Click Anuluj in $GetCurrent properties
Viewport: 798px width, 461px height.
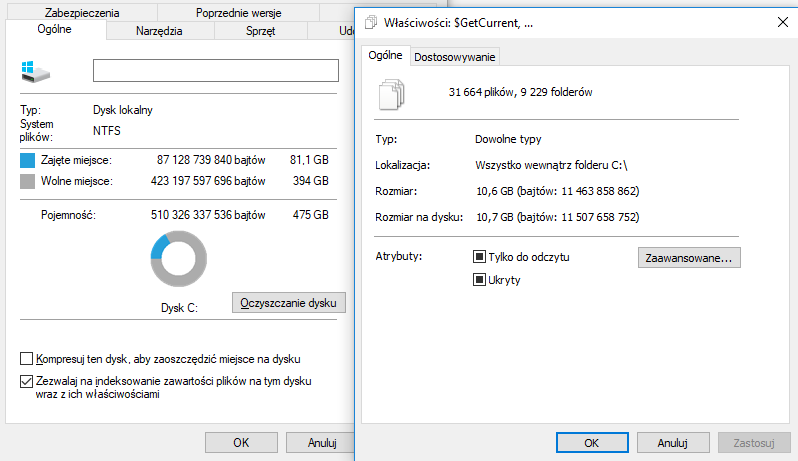(x=673, y=443)
